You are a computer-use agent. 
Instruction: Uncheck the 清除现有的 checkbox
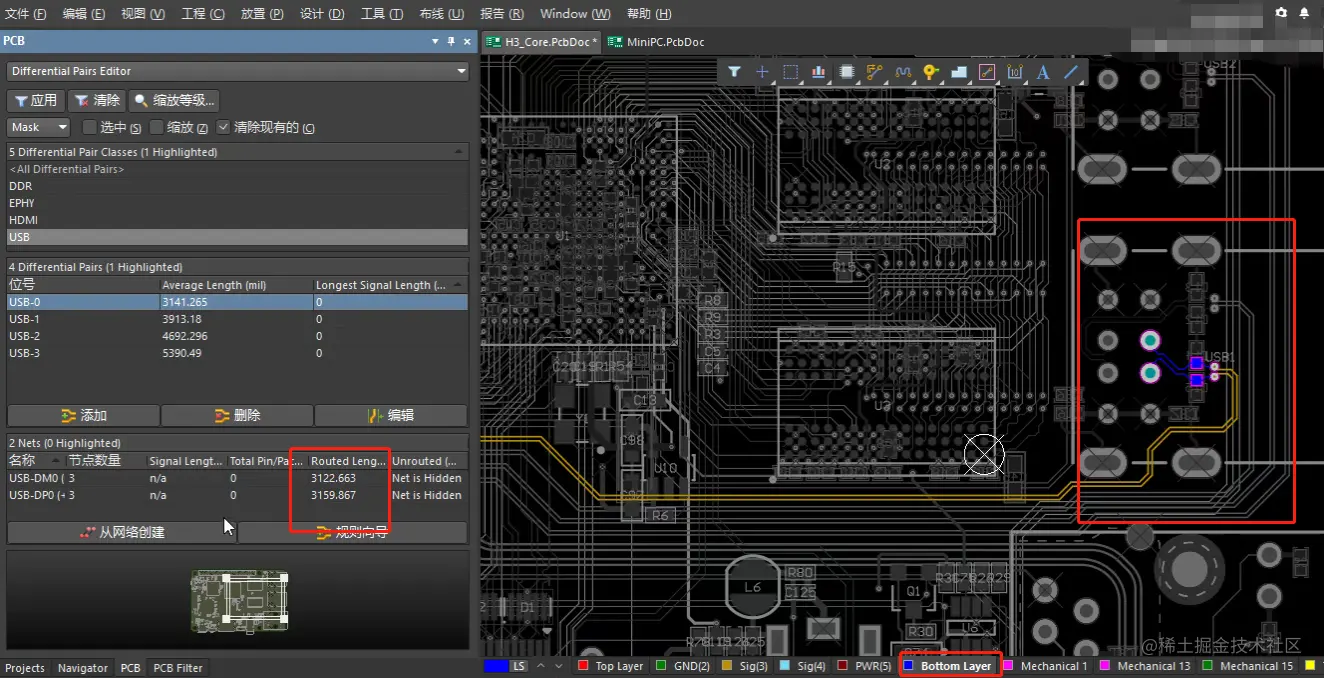(x=223, y=127)
